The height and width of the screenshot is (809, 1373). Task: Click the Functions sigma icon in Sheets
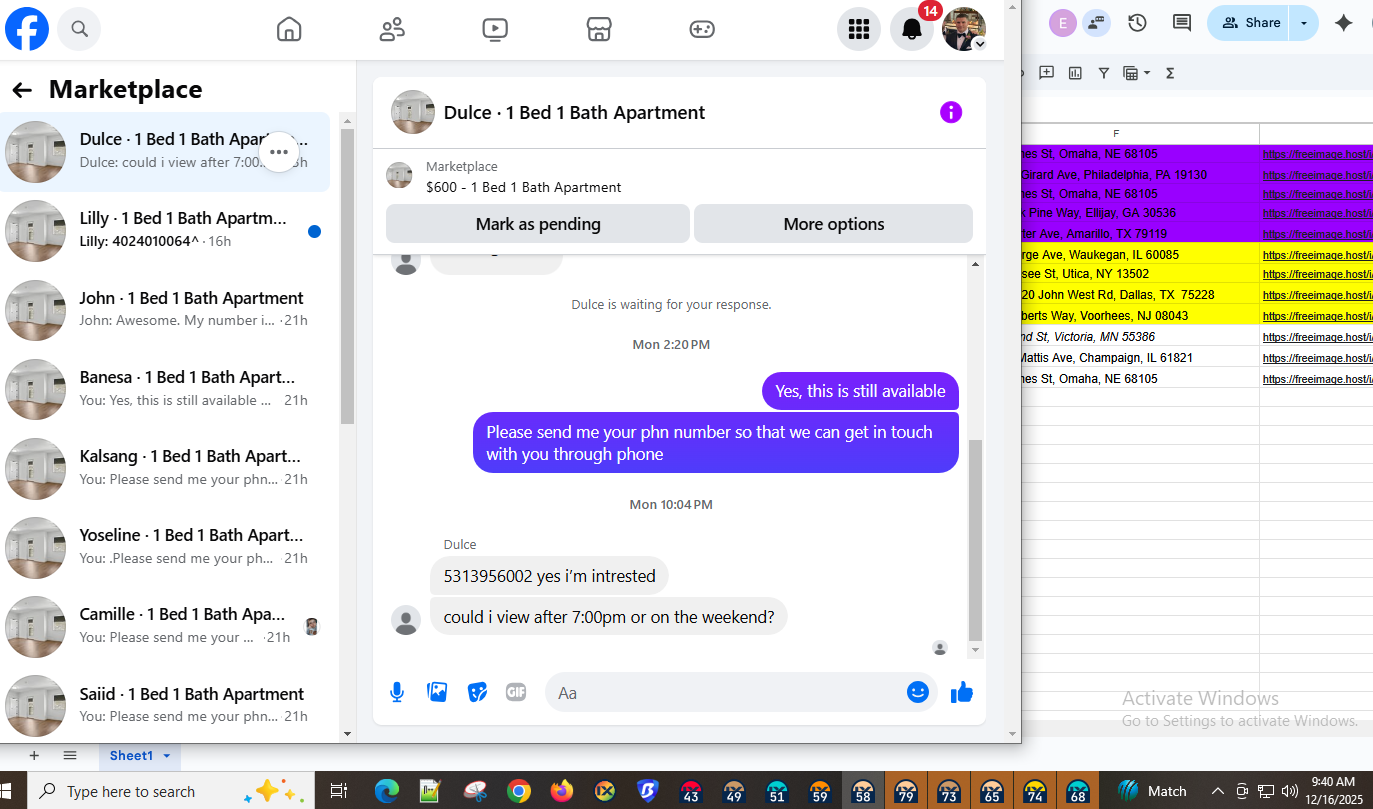[1170, 73]
